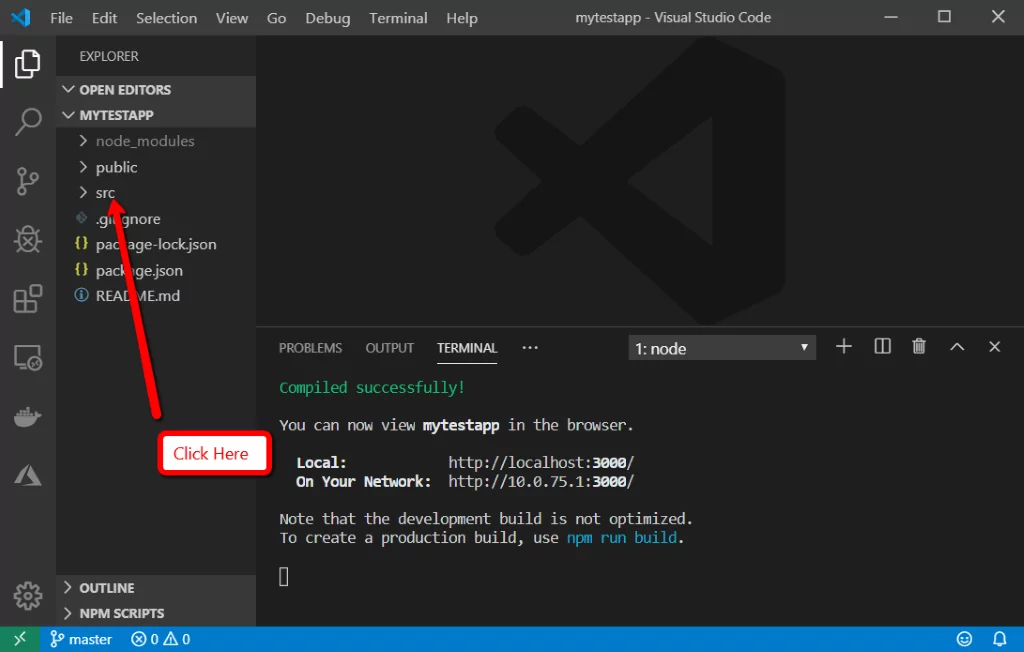This screenshot has width=1024, height=652.
Task: Open the Remote Explorer view
Action: [27, 357]
